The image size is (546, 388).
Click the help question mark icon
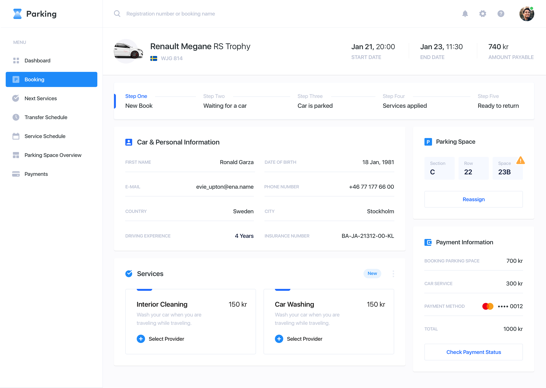pyautogui.click(x=501, y=14)
